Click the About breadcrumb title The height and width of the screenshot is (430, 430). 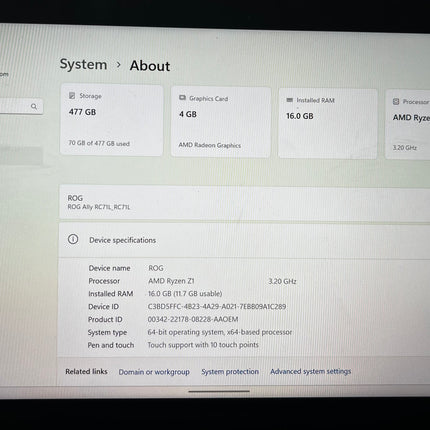click(x=150, y=66)
